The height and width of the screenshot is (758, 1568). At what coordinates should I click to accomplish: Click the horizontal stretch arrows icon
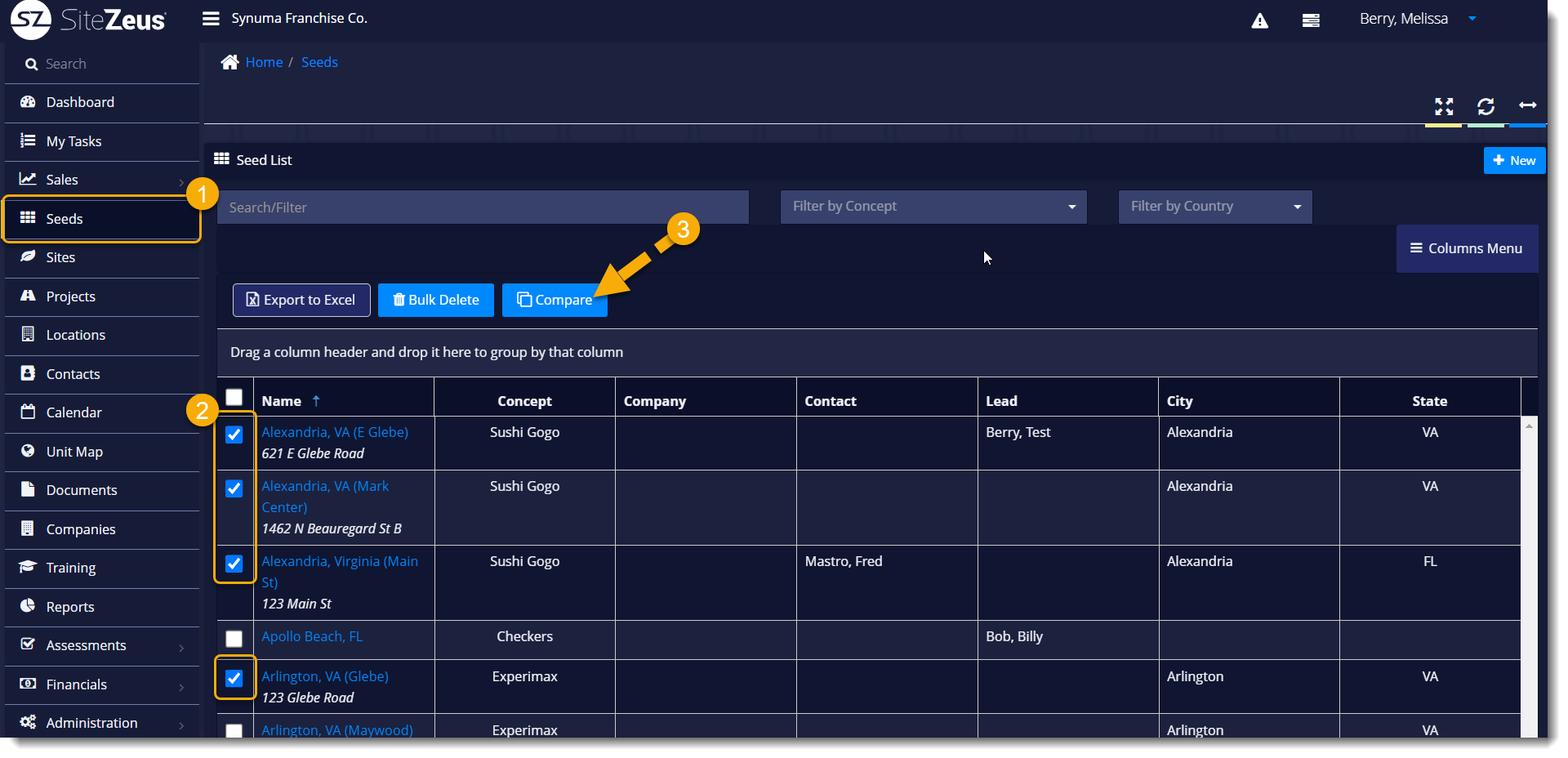tap(1527, 105)
